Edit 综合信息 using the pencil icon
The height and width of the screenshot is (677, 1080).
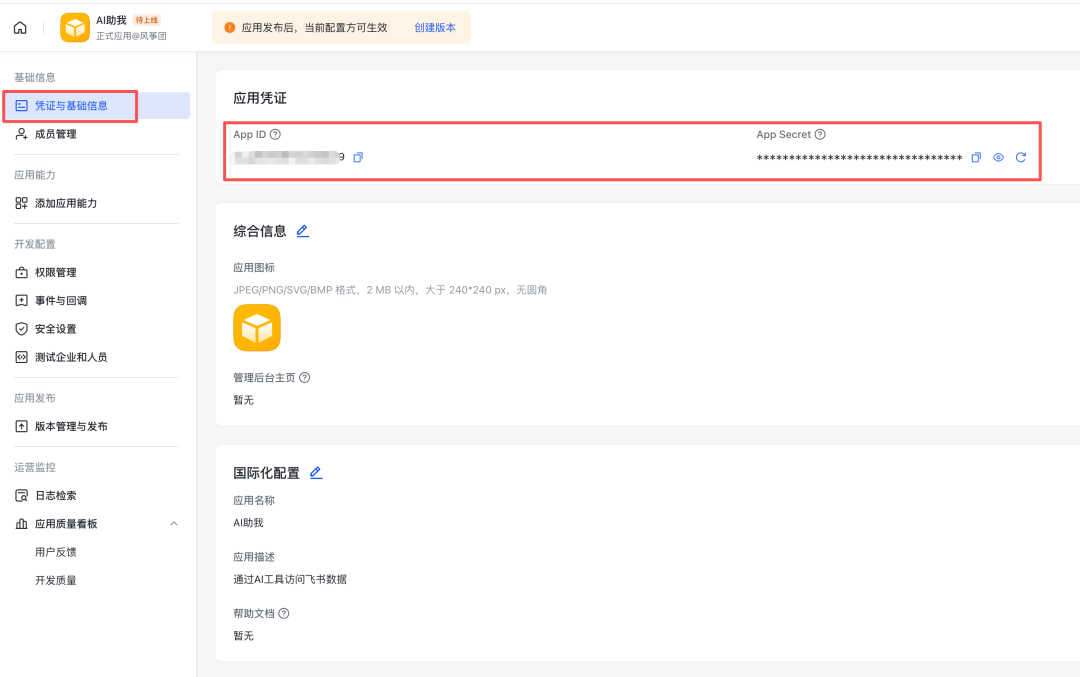click(x=303, y=230)
